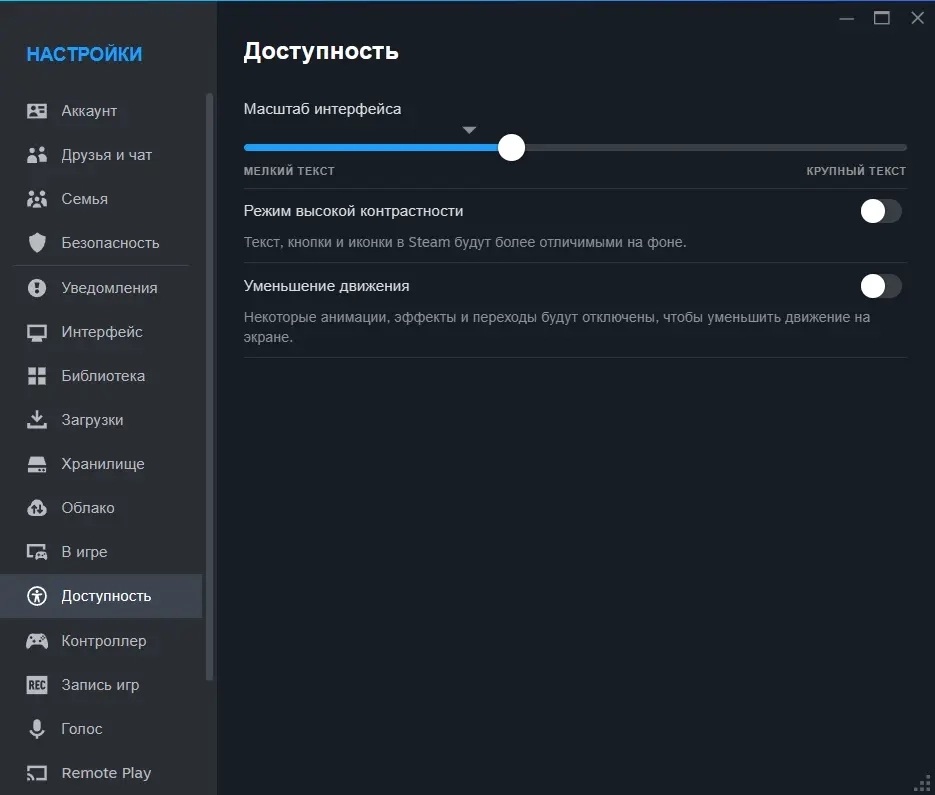Click the Voice microphone icon
935x795 pixels.
coord(37,729)
